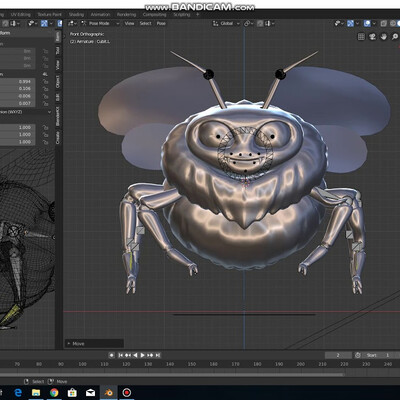The image size is (400, 400).
Task: Jump to timeline start frame
Action: tap(121, 355)
